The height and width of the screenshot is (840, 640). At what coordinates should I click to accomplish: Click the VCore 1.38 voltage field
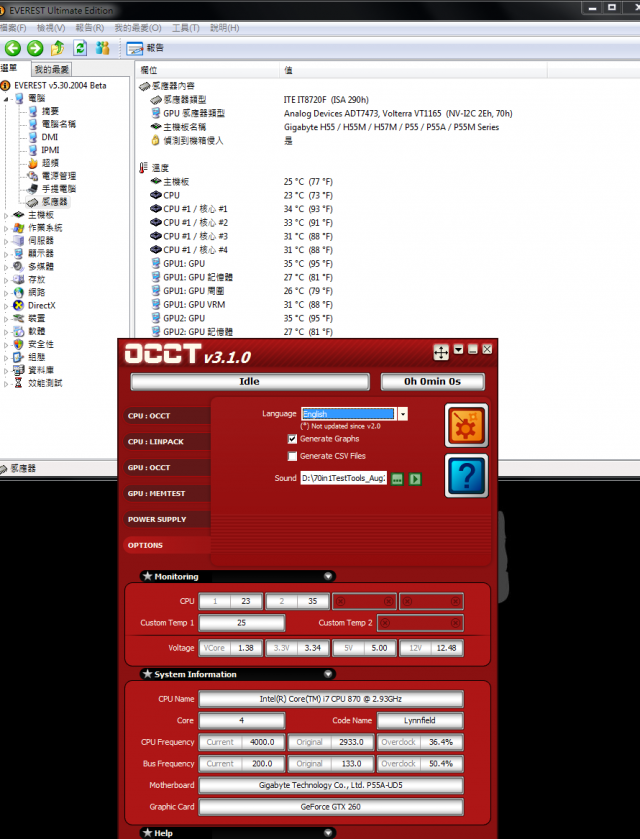(x=231, y=648)
